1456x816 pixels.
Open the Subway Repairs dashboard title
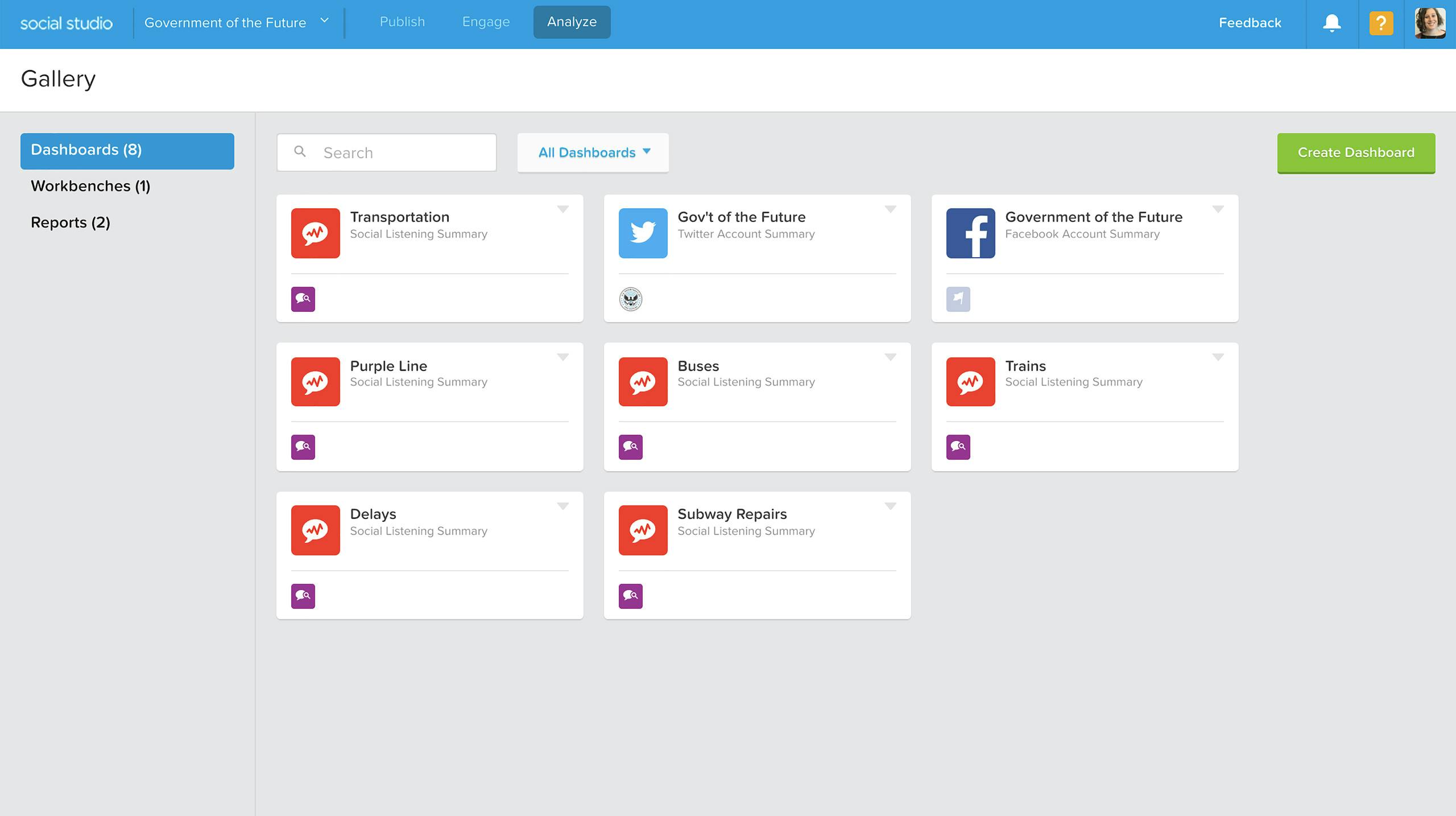click(x=733, y=514)
